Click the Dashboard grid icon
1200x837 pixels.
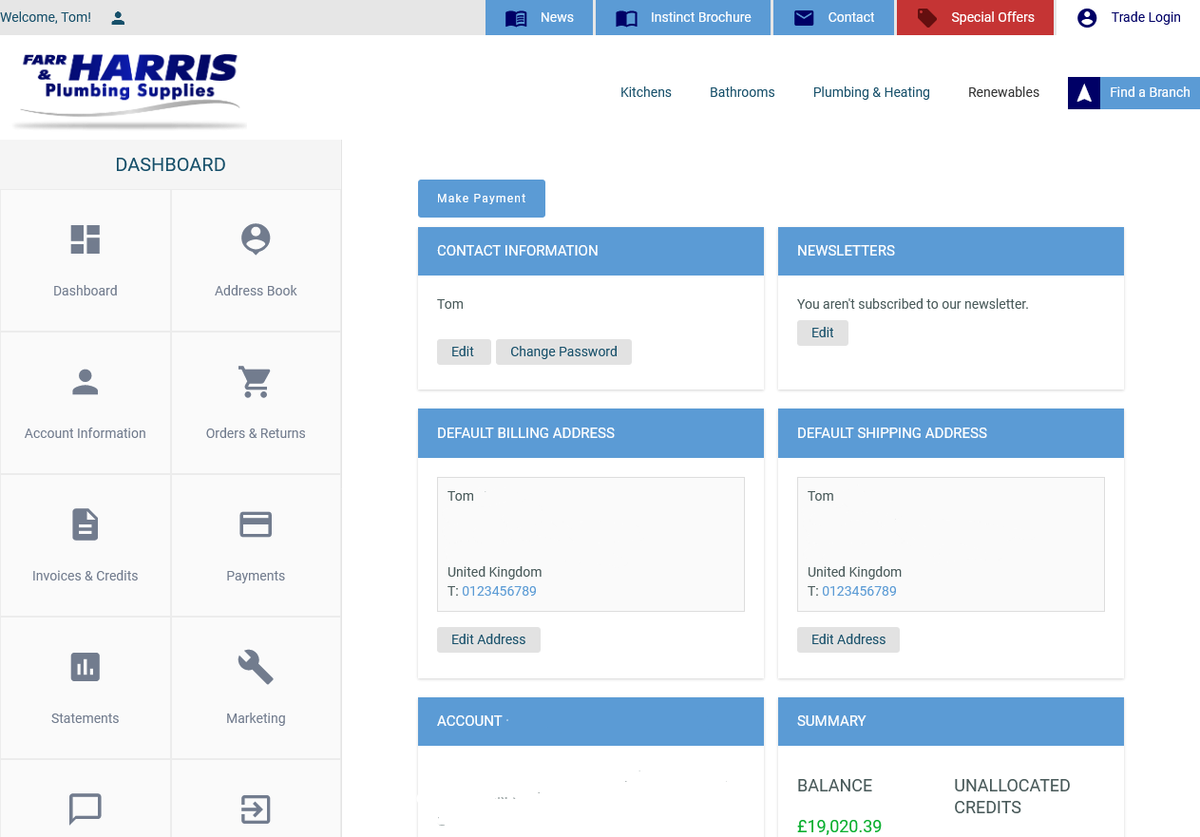[x=85, y=240]
